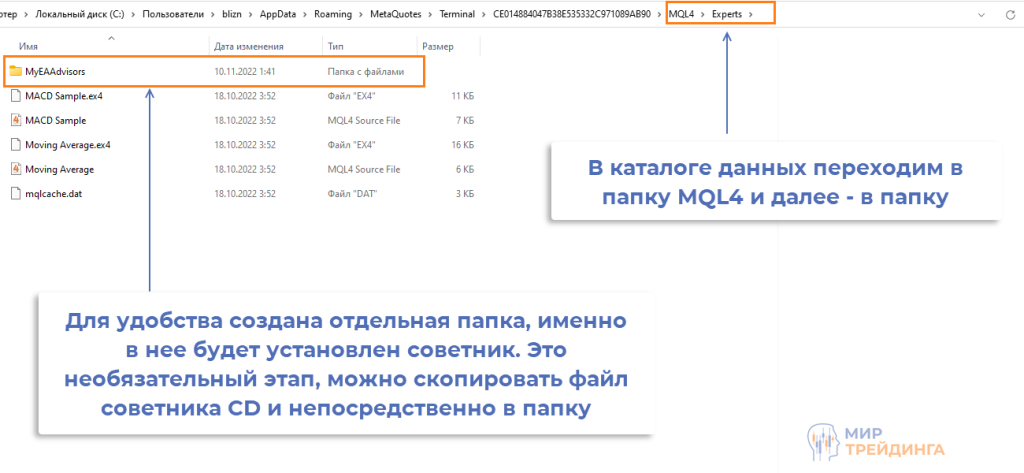Open the address bar history dropdown arrow

[980, 15]
